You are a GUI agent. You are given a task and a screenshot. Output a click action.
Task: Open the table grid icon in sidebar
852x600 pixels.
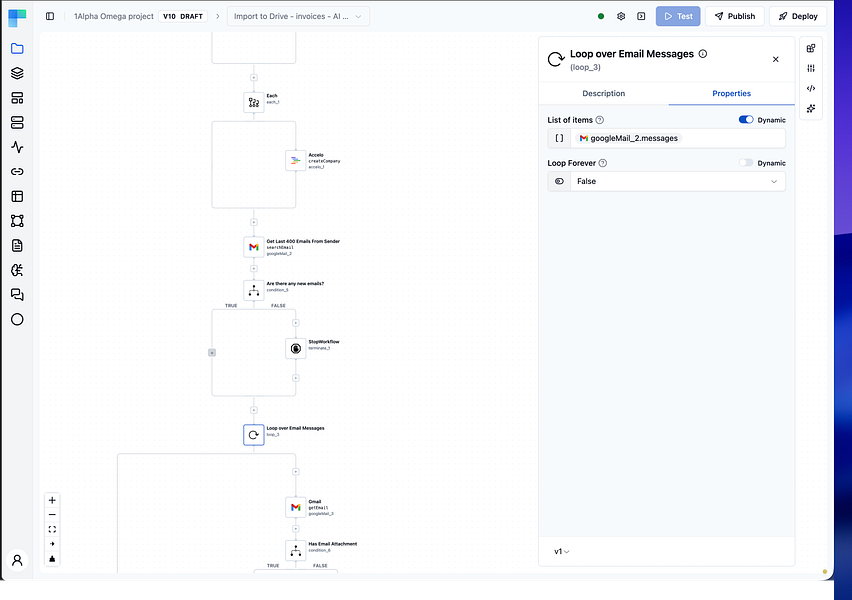click(x=17, y=196)
